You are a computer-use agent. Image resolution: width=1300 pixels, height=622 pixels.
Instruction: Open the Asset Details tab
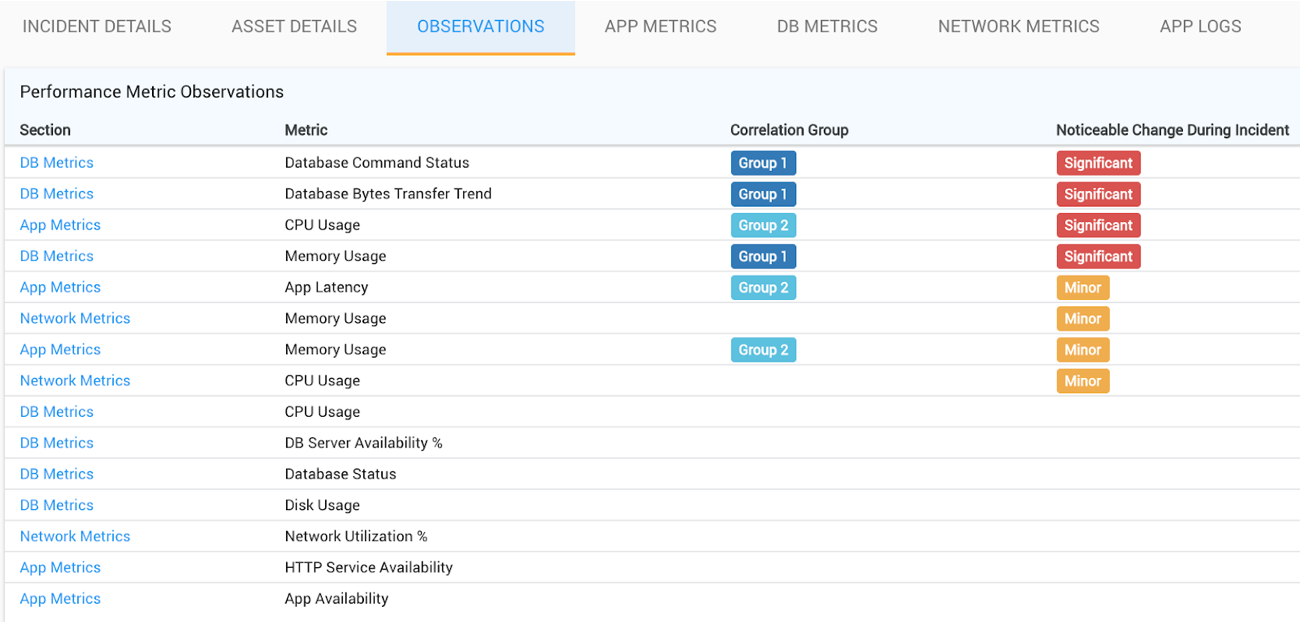coord(294,27)
